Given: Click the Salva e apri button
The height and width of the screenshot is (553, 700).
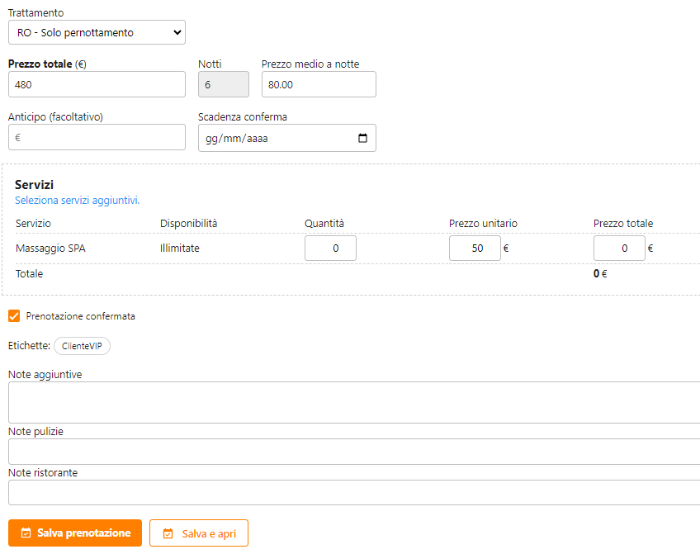Looking at the screenshot, I should [199, 533].
